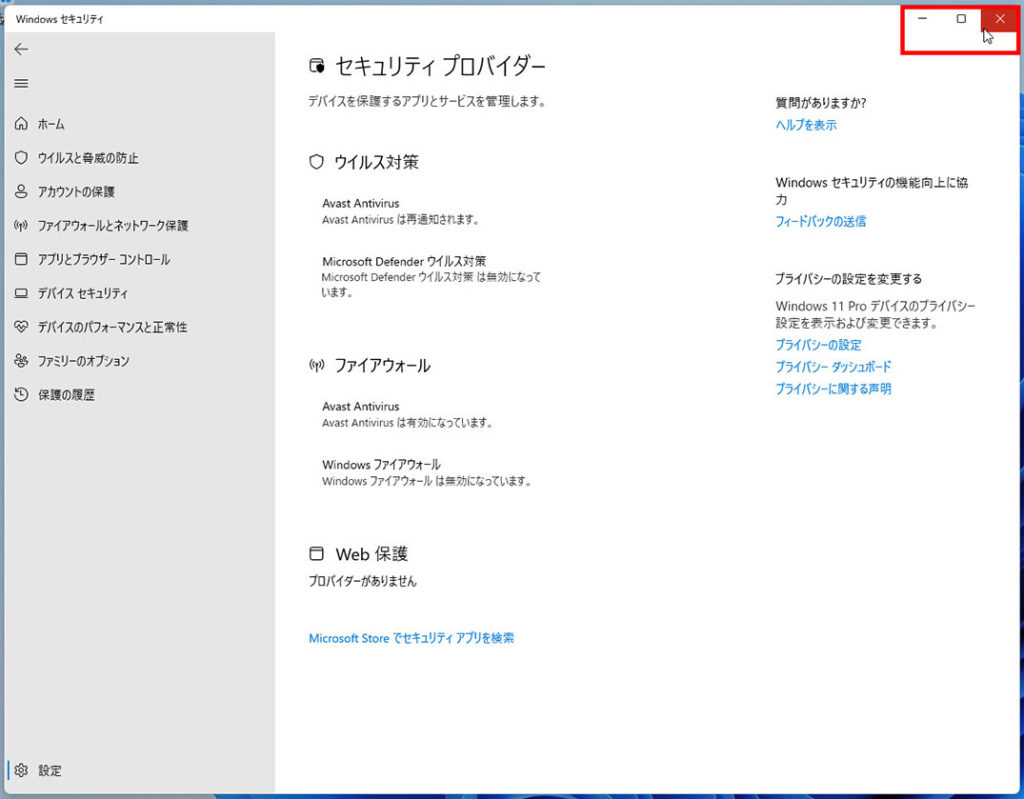1024x799 pixels.
Task: Click the firewall network antenna icon
Action: [21, 225]
